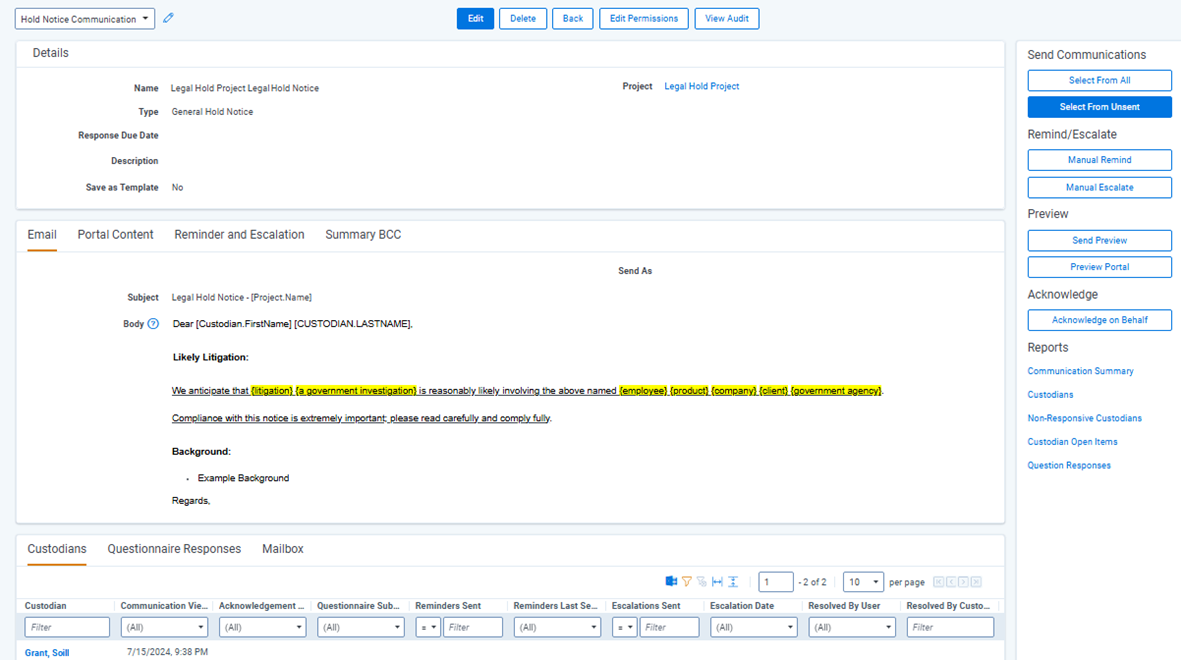This screenshot has width=1181, height=660.
Task: Open Acknowledgement filter dropdown
Action: tap(262, 627)
